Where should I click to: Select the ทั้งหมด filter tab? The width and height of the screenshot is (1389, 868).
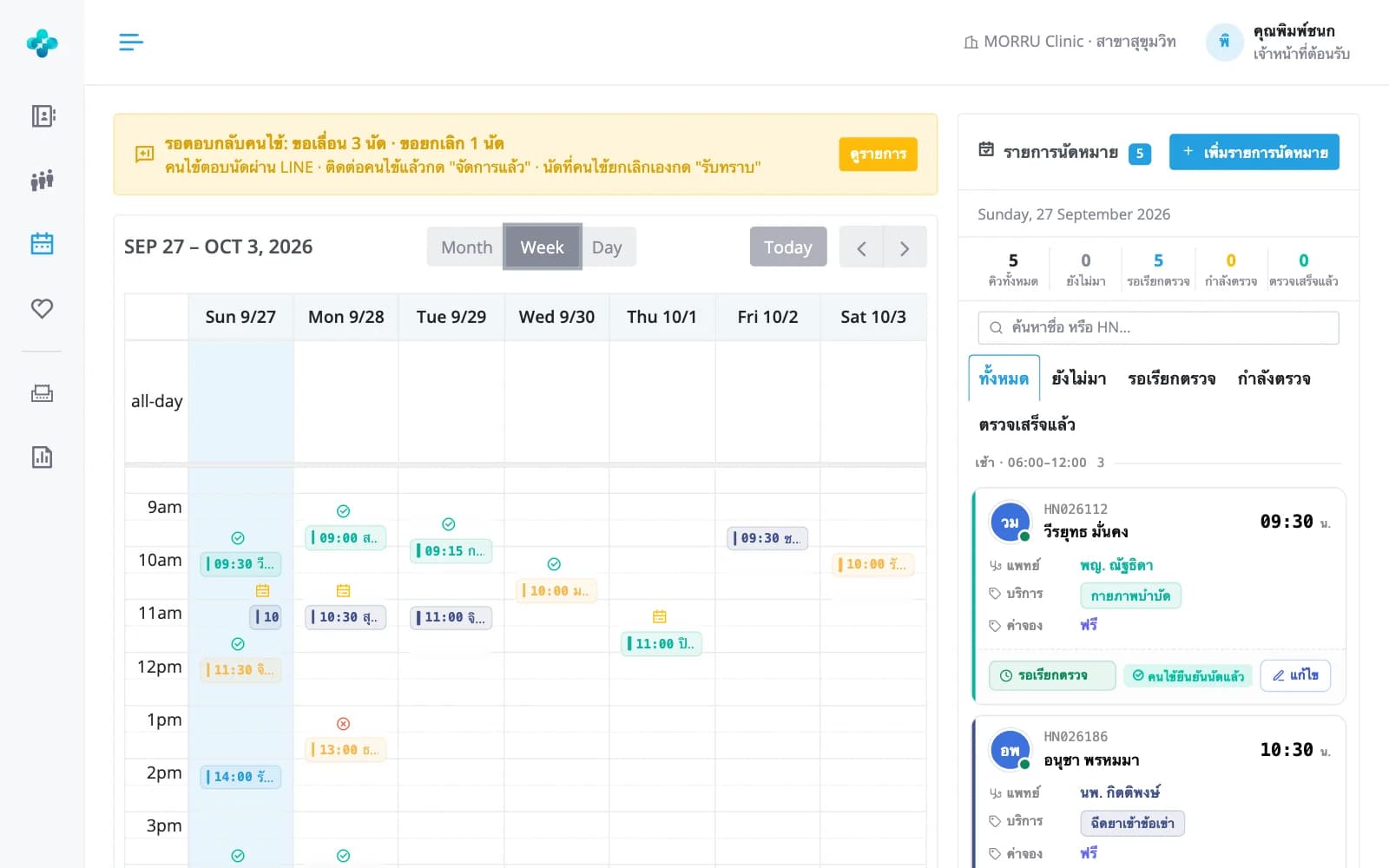pos(1004,378)
